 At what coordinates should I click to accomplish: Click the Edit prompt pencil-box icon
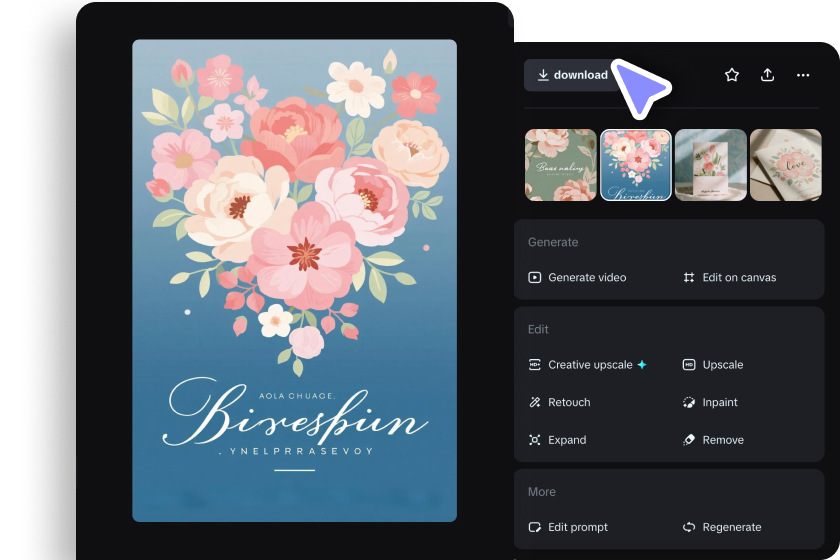click(535, 527)
